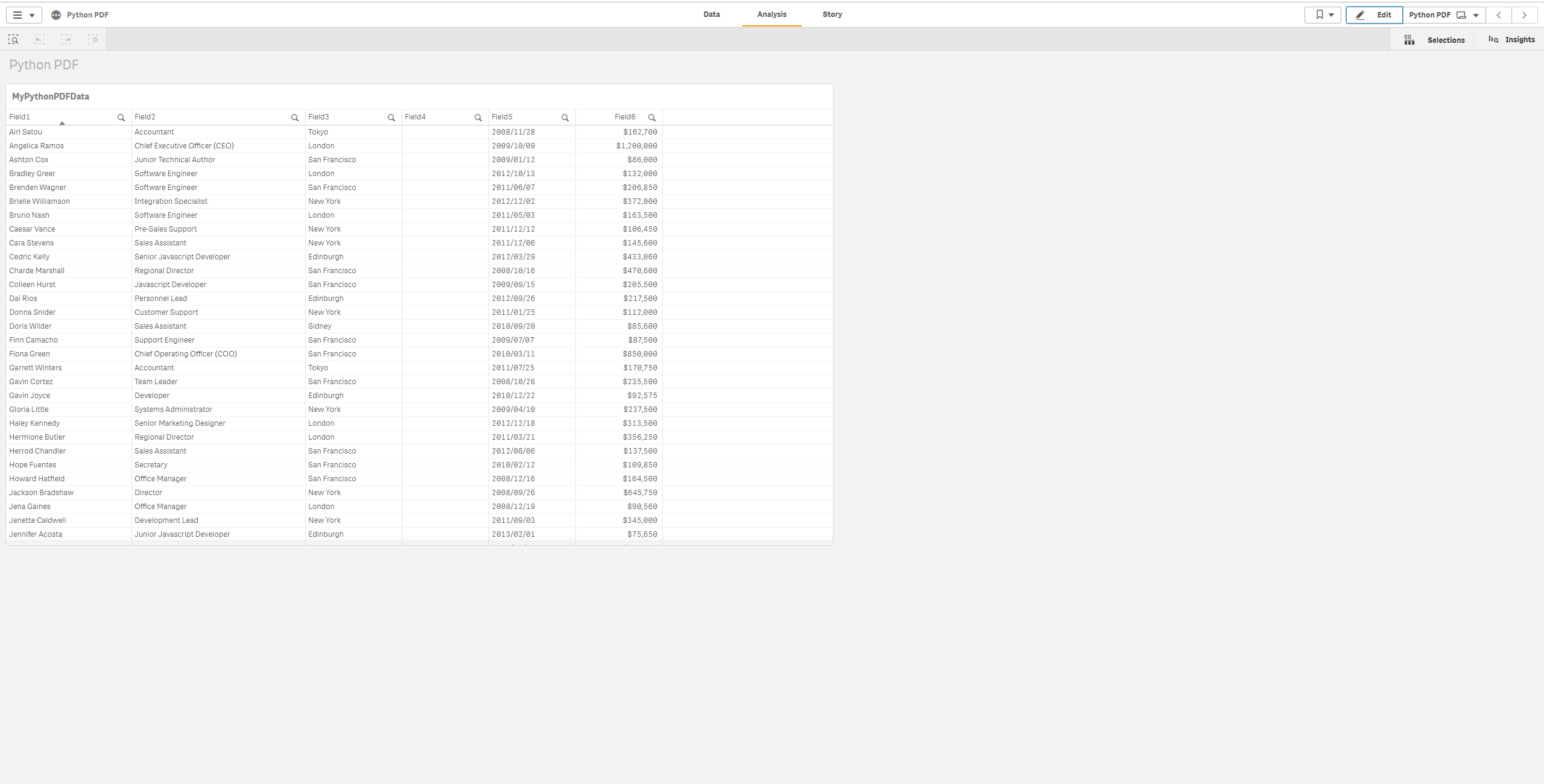The height and width of the screenshot is (784, 1544).
Task: Click the Step forward selection icon
Action: tap(66, 39)
